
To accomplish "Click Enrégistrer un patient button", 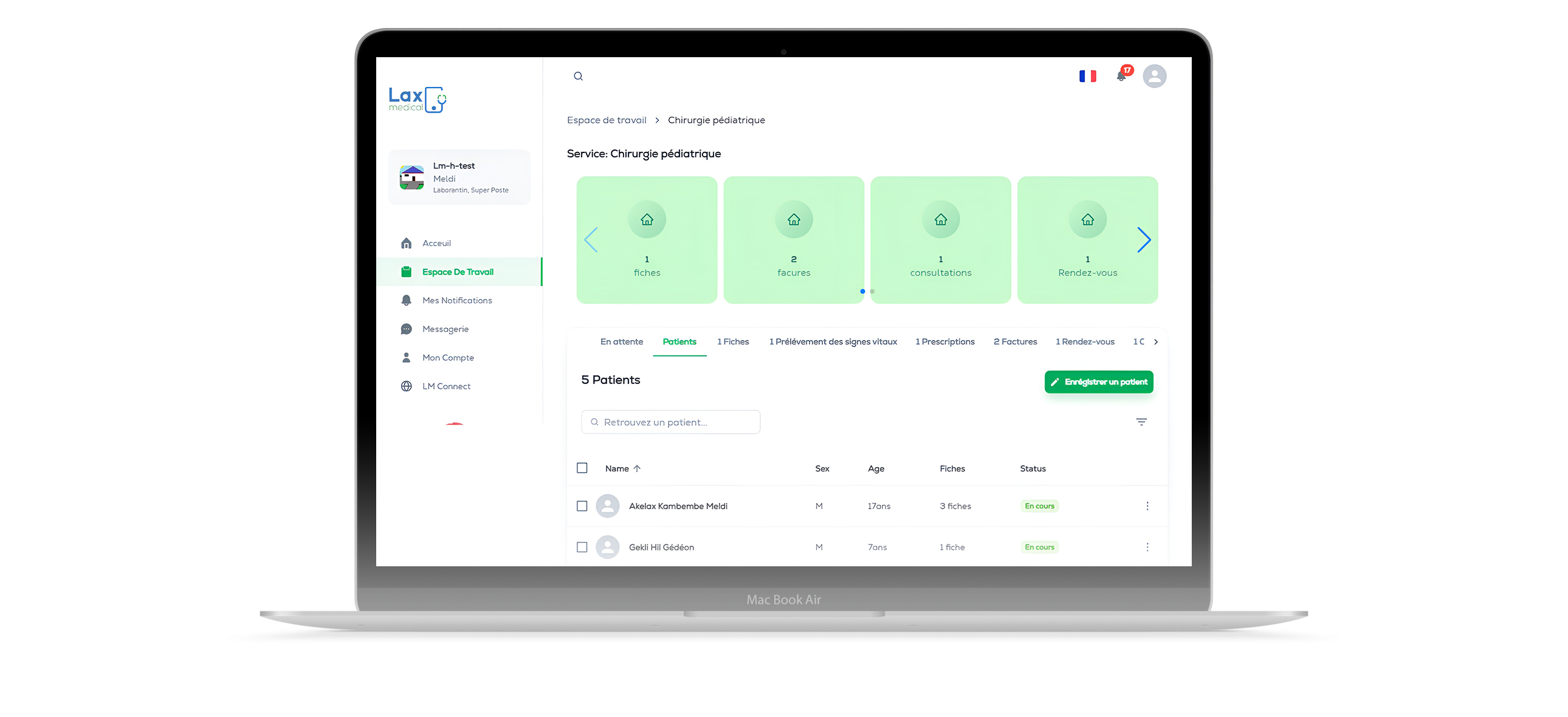I will pos(1098,382).
